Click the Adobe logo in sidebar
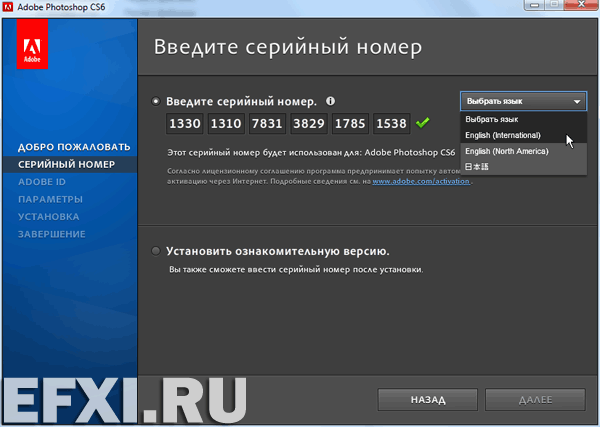 32,44
